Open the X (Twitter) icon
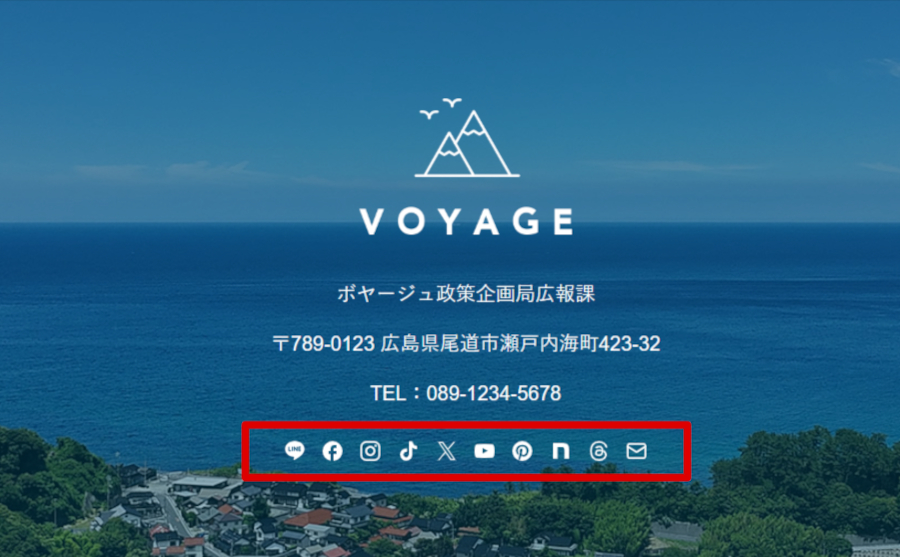Screen dimensions: 900x557 447,451
